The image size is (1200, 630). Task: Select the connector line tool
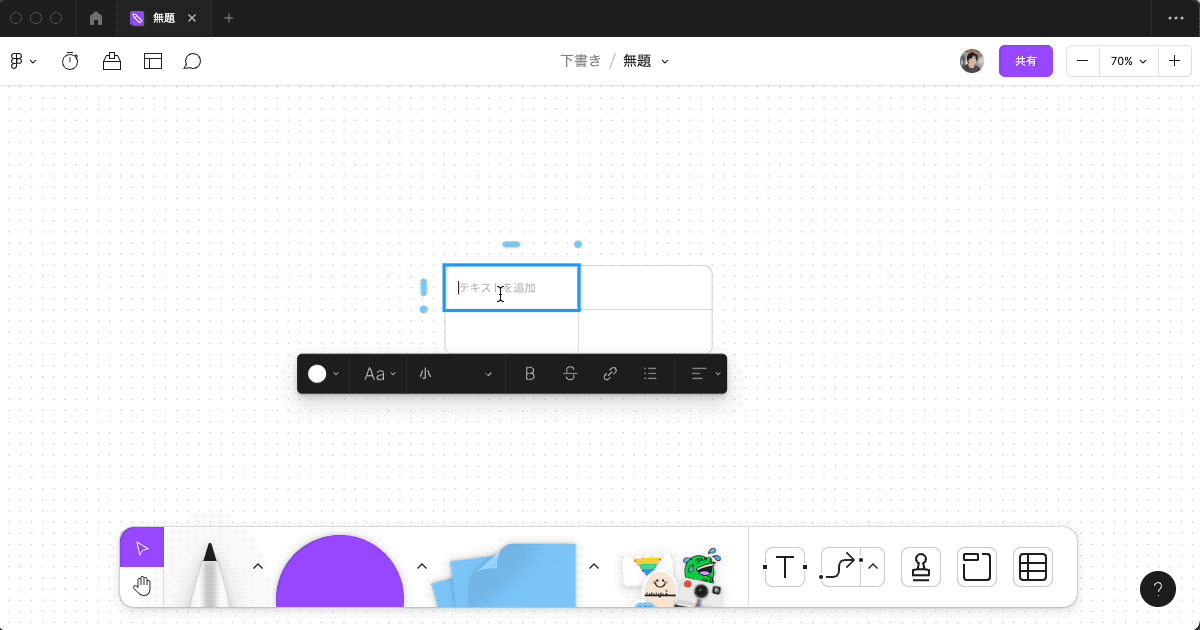(x=840, y=567)
